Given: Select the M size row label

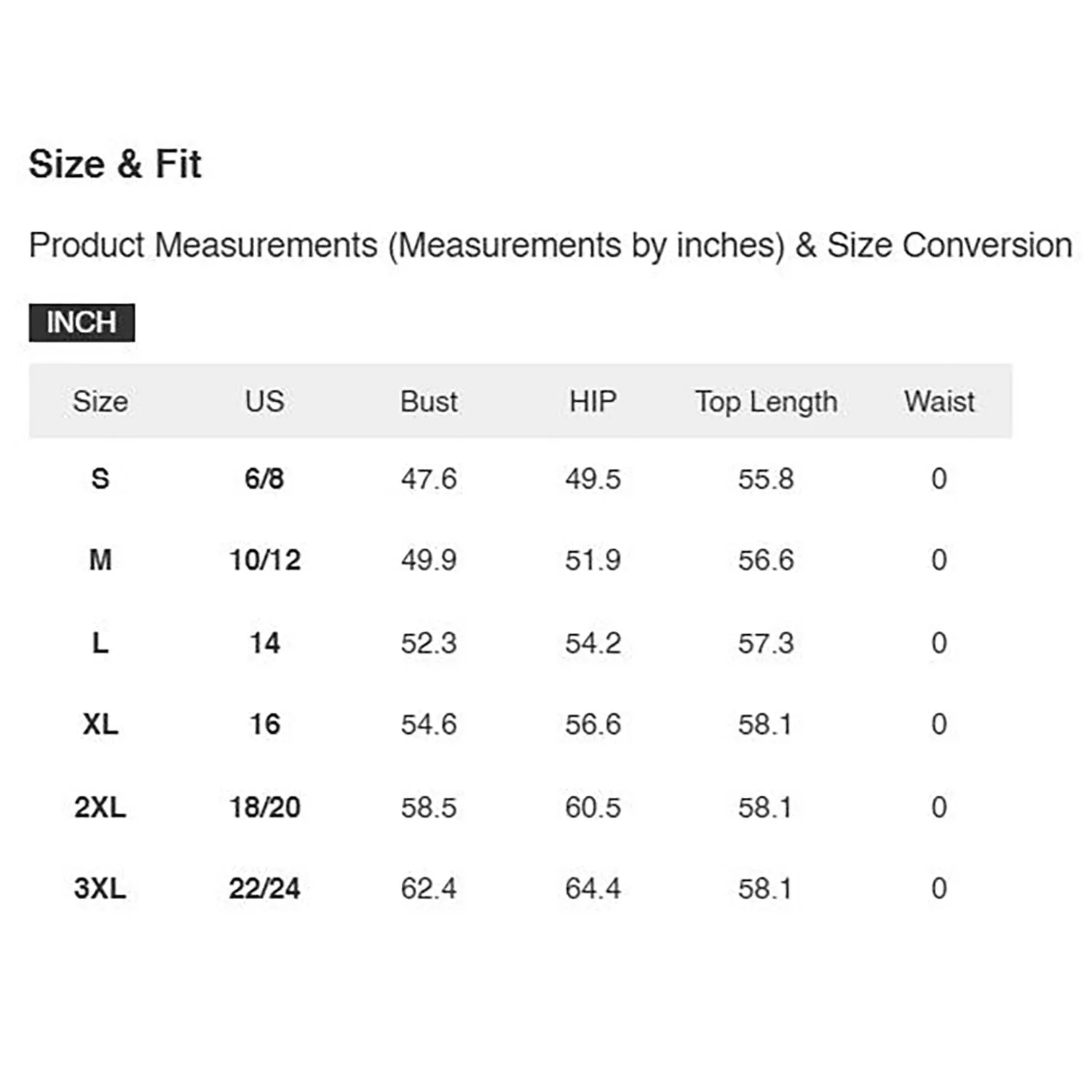Looking at the screenshot, I should tap(100, 561).
